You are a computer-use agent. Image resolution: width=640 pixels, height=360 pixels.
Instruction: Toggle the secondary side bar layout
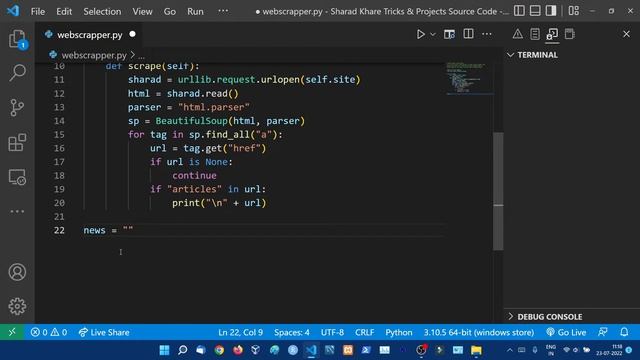[551, 11]
